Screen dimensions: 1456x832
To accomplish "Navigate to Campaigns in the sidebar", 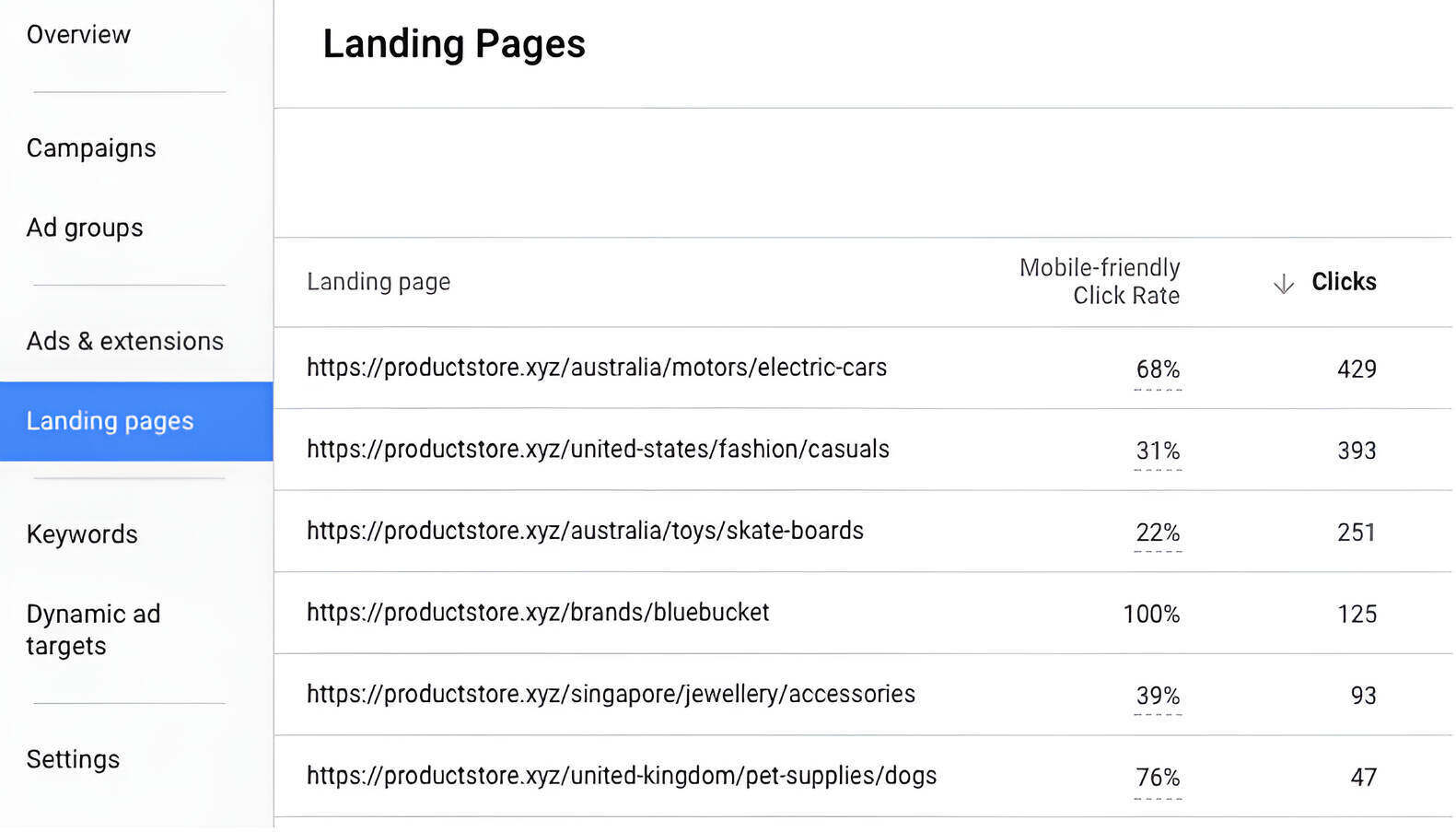I will tap(90, 147).
